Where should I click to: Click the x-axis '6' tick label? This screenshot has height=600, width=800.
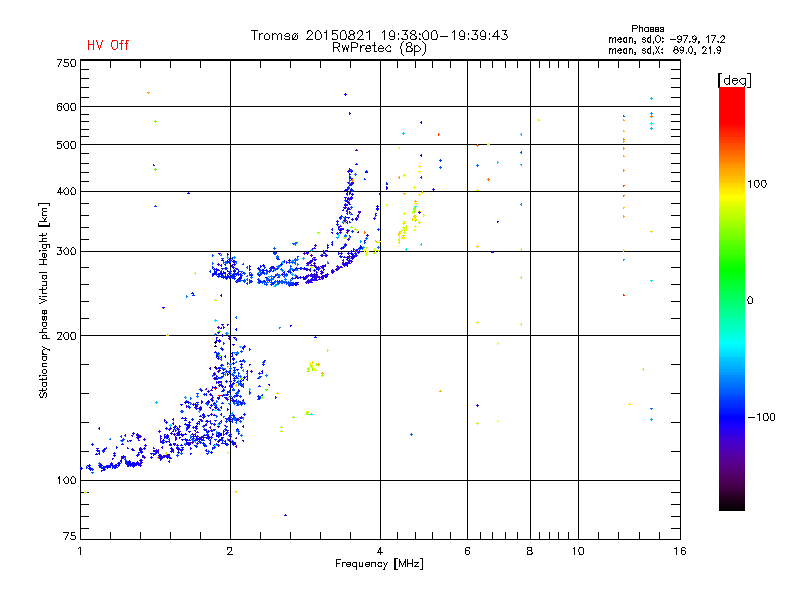tap(467, 551)
